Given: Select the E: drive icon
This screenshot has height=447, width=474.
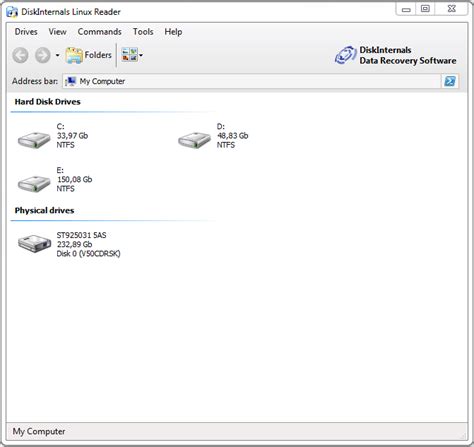Looking at the screenshot, I should click(x=34, y=183).
